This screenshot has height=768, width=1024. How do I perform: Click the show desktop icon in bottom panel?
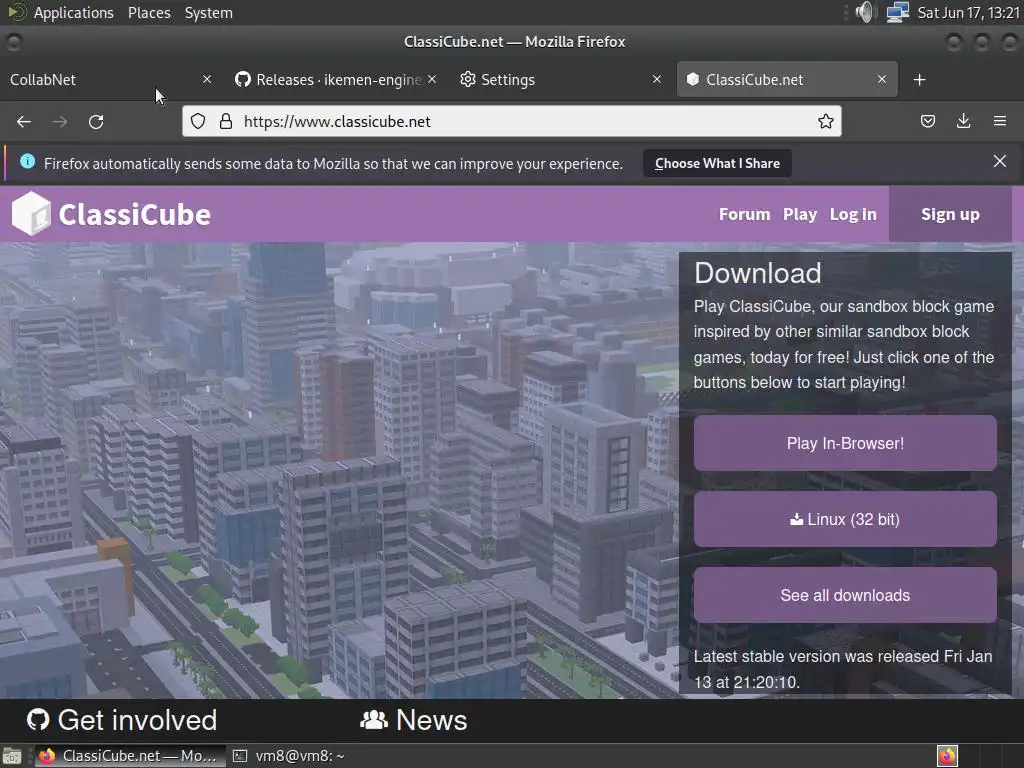[12, 756]
